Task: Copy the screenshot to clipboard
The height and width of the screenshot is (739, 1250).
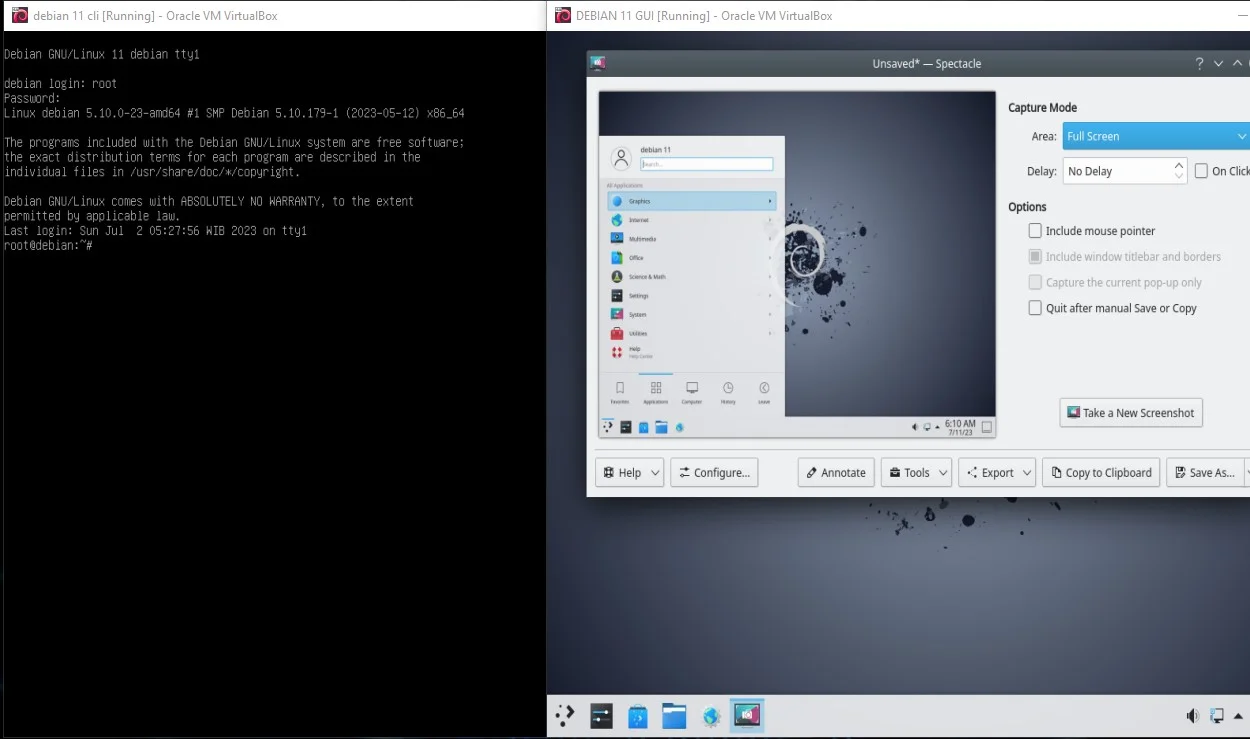Action: (x=1101, y=473)
